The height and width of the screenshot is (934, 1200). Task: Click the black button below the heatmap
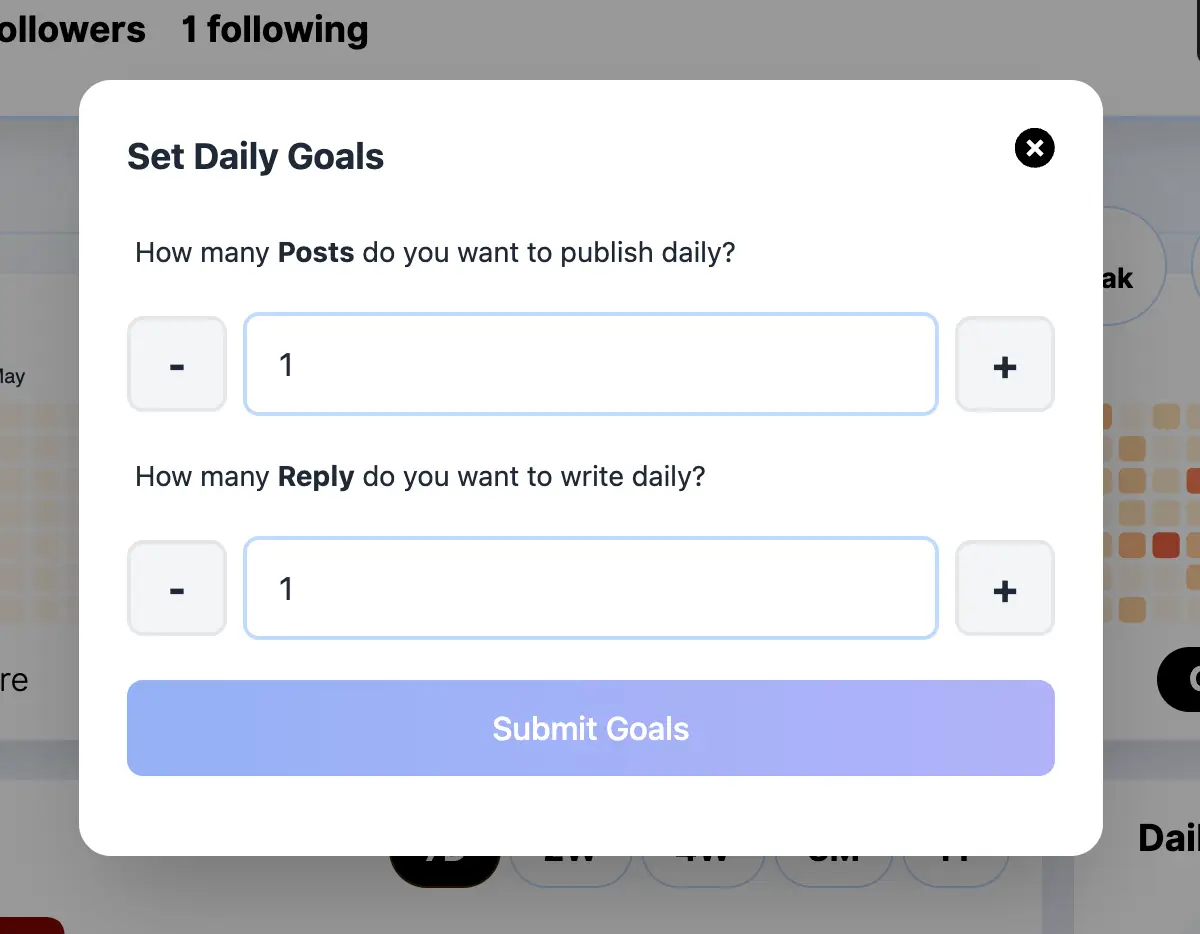click(1180, 680)
